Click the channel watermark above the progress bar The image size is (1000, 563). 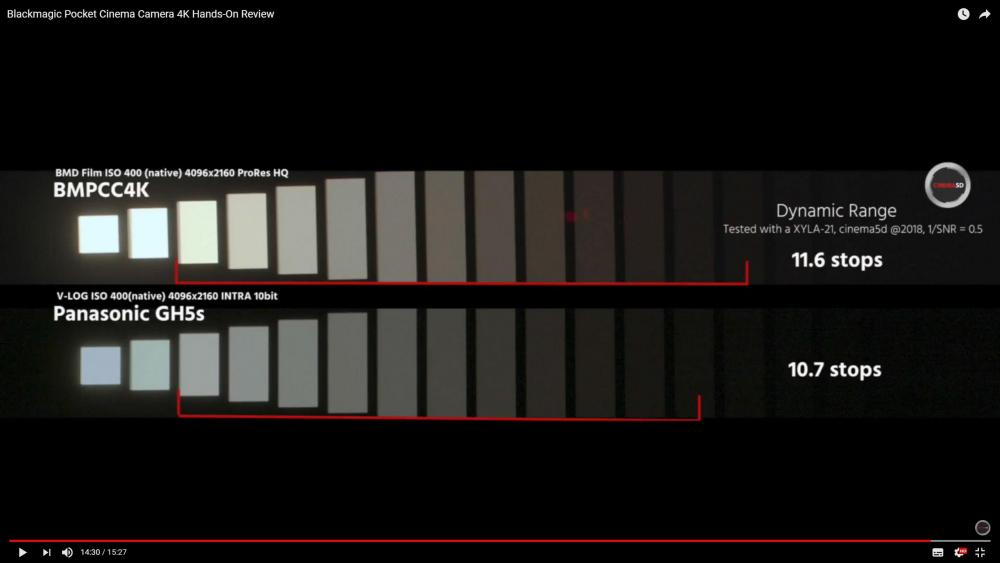982,527
